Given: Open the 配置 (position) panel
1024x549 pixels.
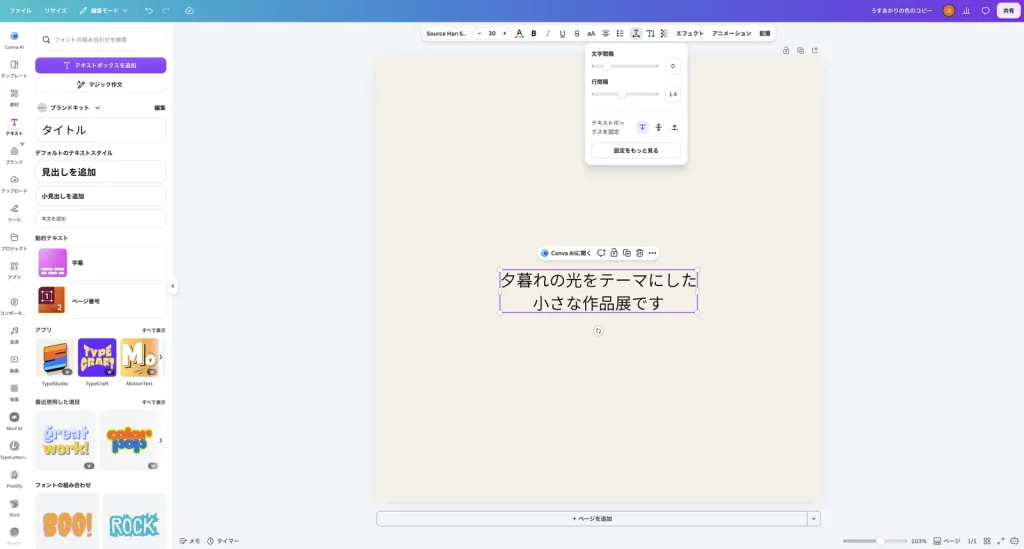Looking at the screenshot, I should coord(765,33).
